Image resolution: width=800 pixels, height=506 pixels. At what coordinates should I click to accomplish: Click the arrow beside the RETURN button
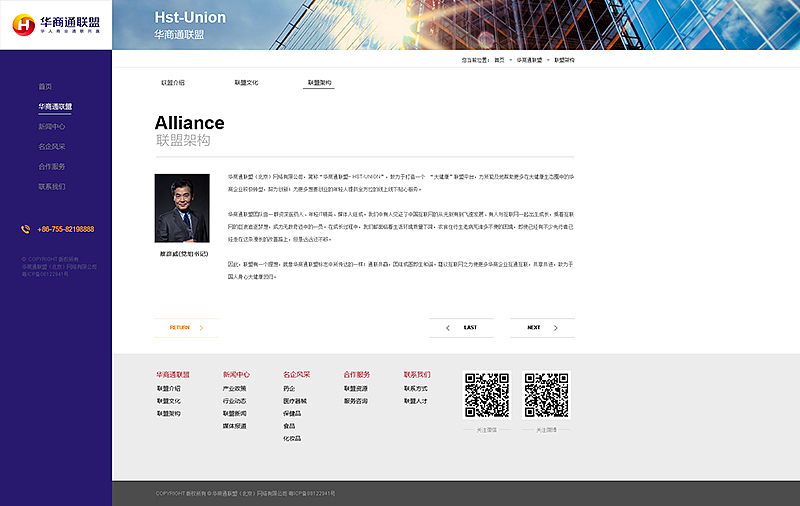coord(201,328)
